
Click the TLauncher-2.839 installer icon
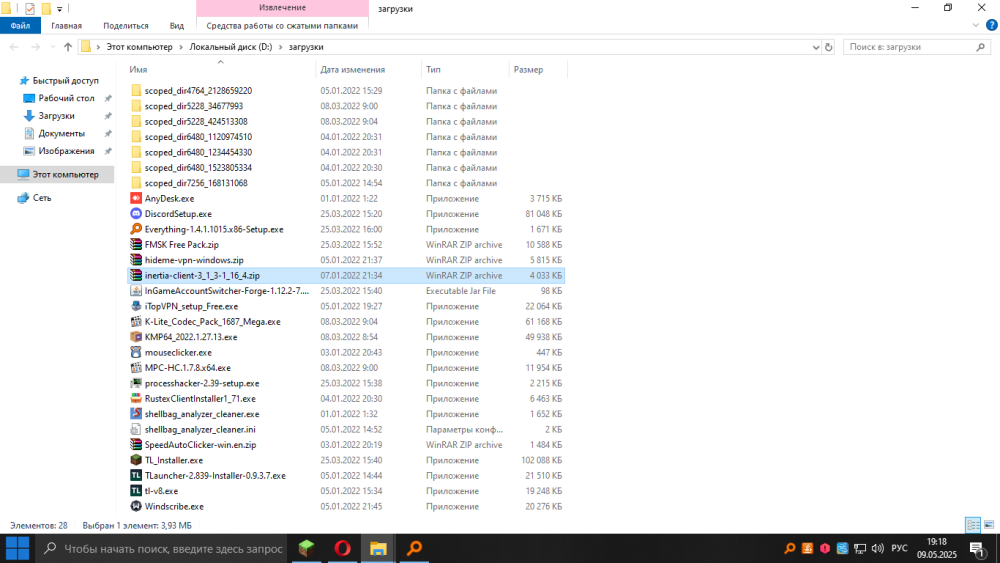[136, 476]
